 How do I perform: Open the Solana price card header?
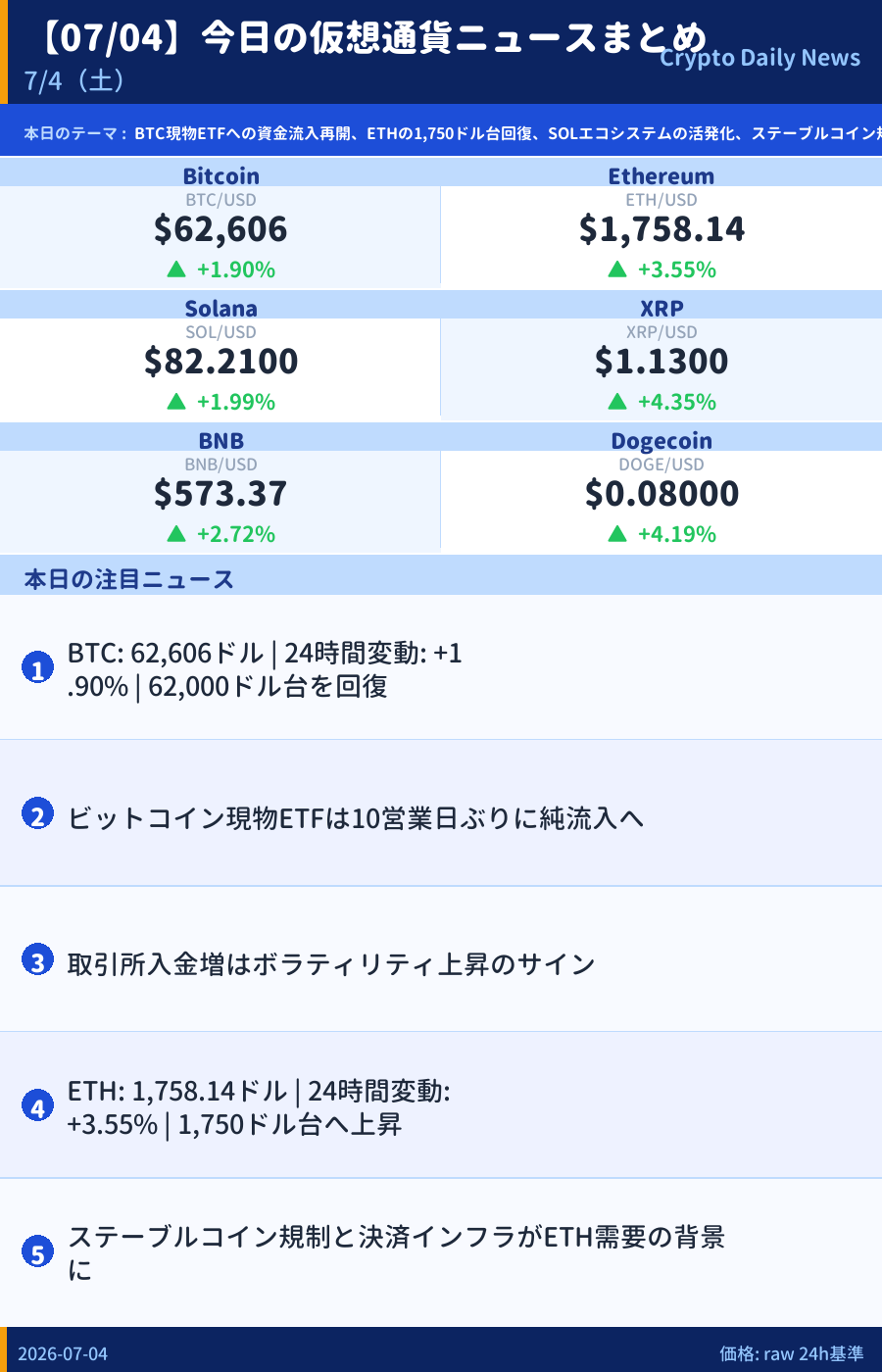click(x=220, y=308)
